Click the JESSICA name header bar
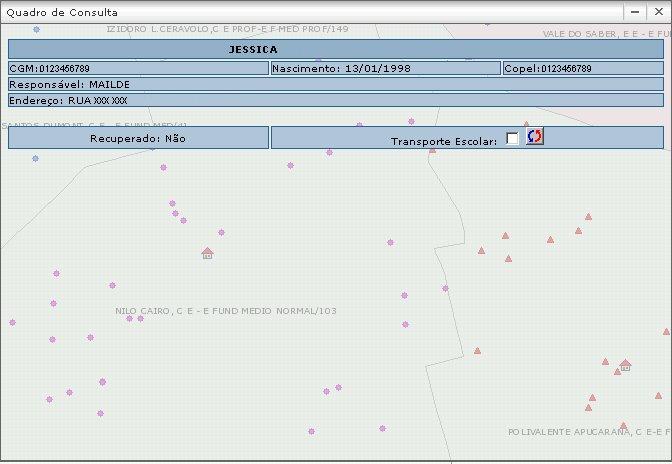The height and width of the screenshot is (464, 672). tap(335, 49)
